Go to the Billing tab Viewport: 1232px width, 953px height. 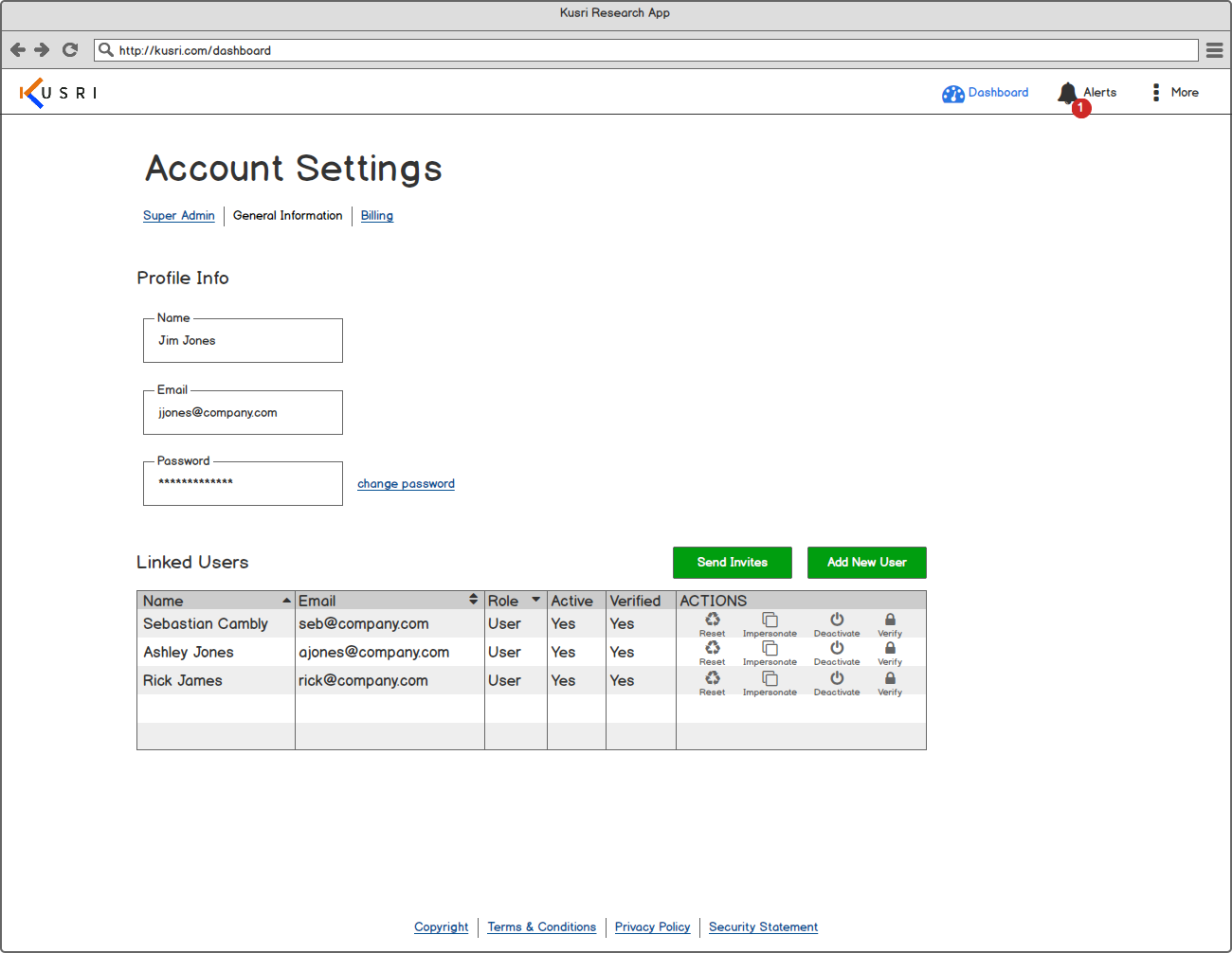pyautogui.click(x=376, y=216)
